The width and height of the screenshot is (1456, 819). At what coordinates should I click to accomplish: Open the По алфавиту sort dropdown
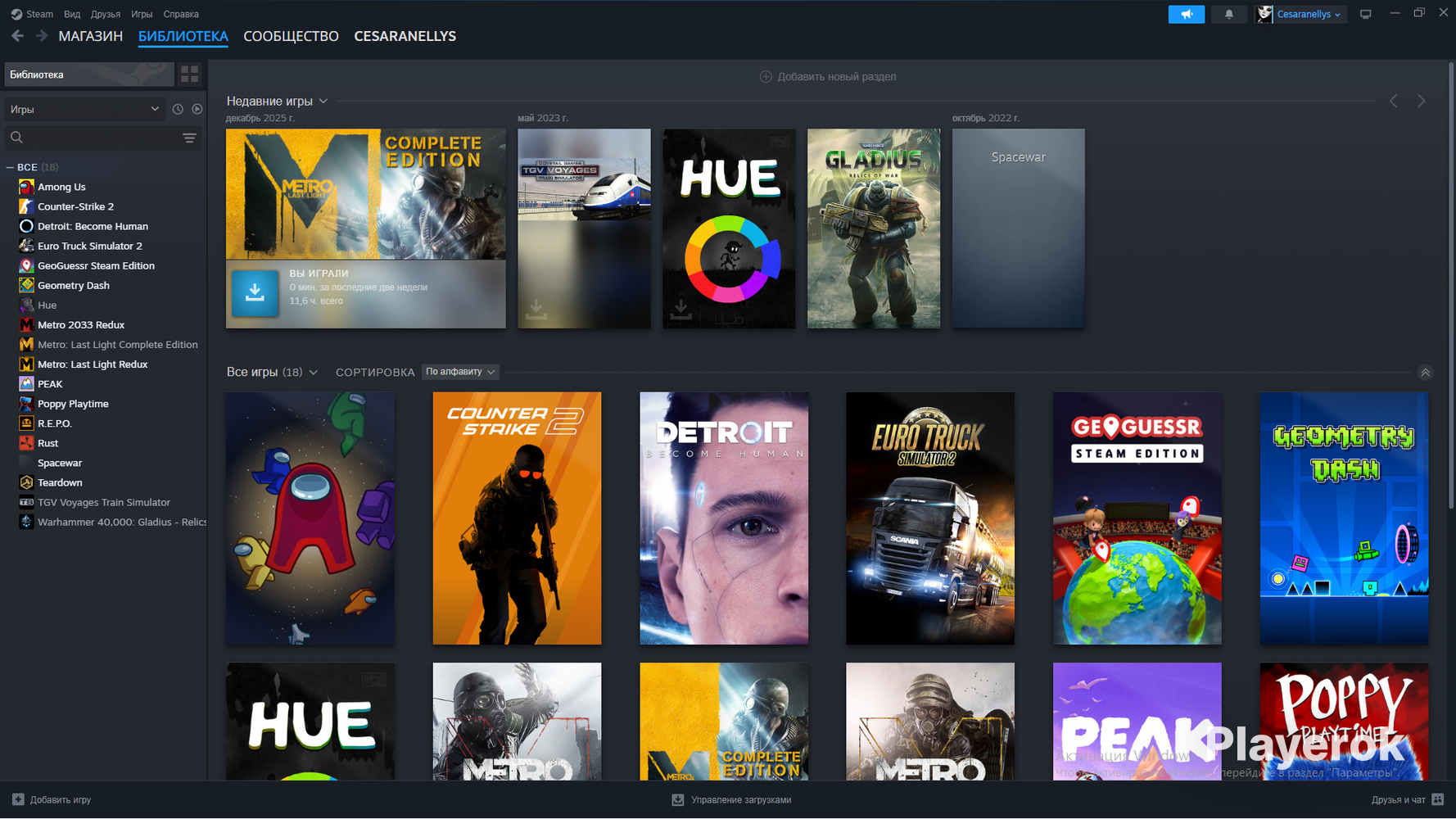click(x=460, y=372)
